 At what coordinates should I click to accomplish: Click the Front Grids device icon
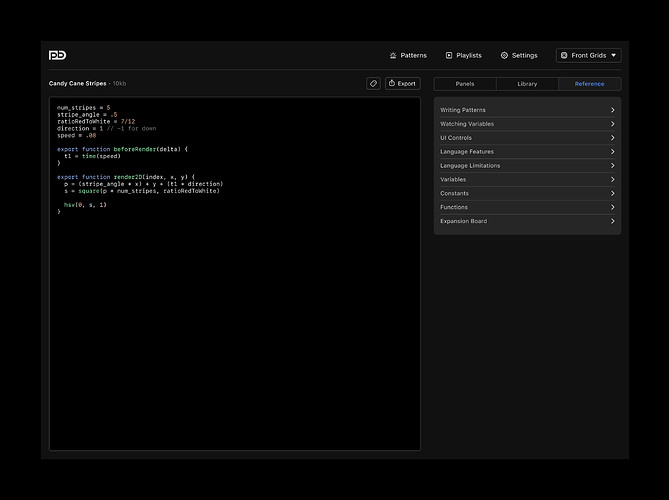(564, 55)
